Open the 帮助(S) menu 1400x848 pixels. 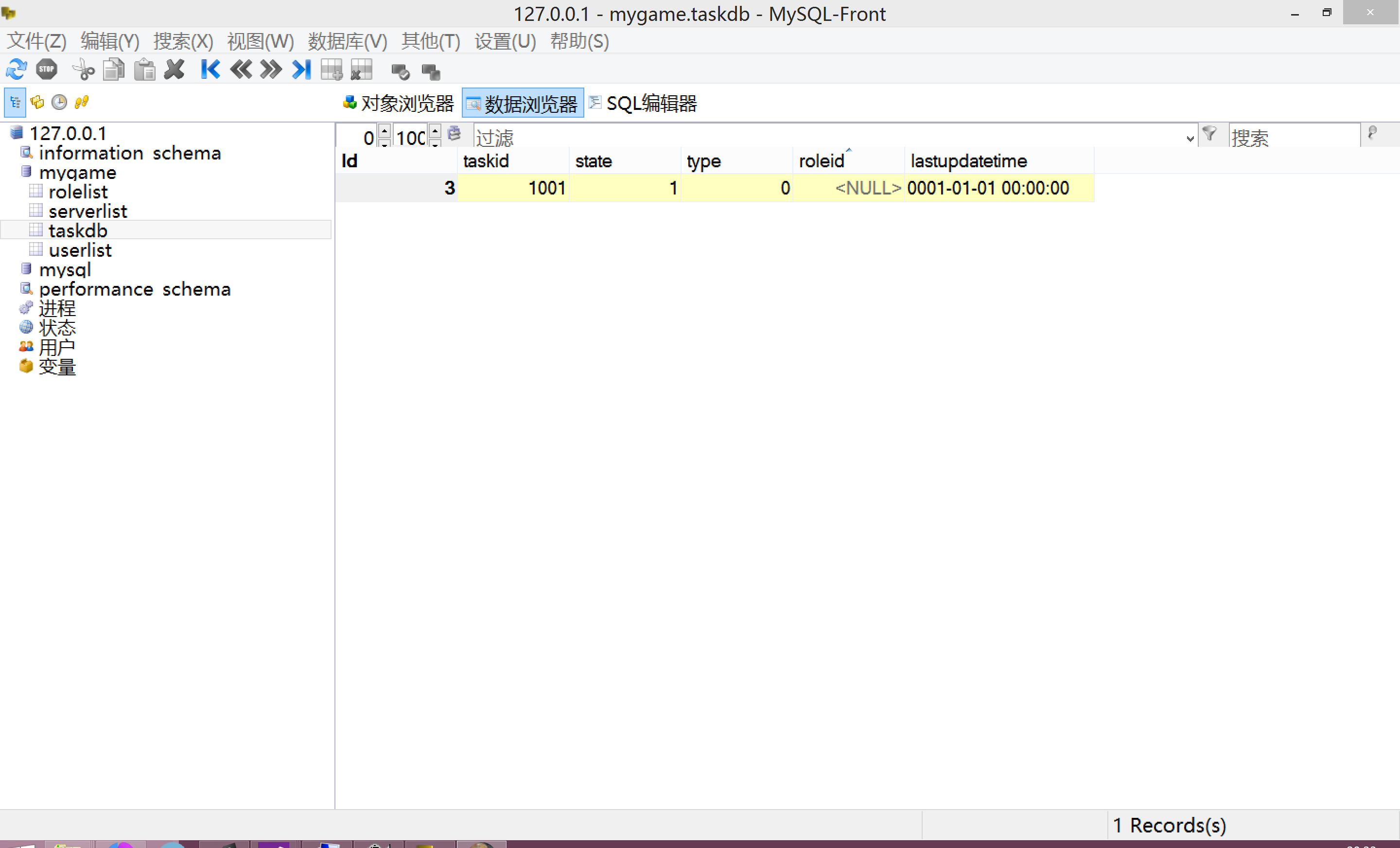(579, 41)
